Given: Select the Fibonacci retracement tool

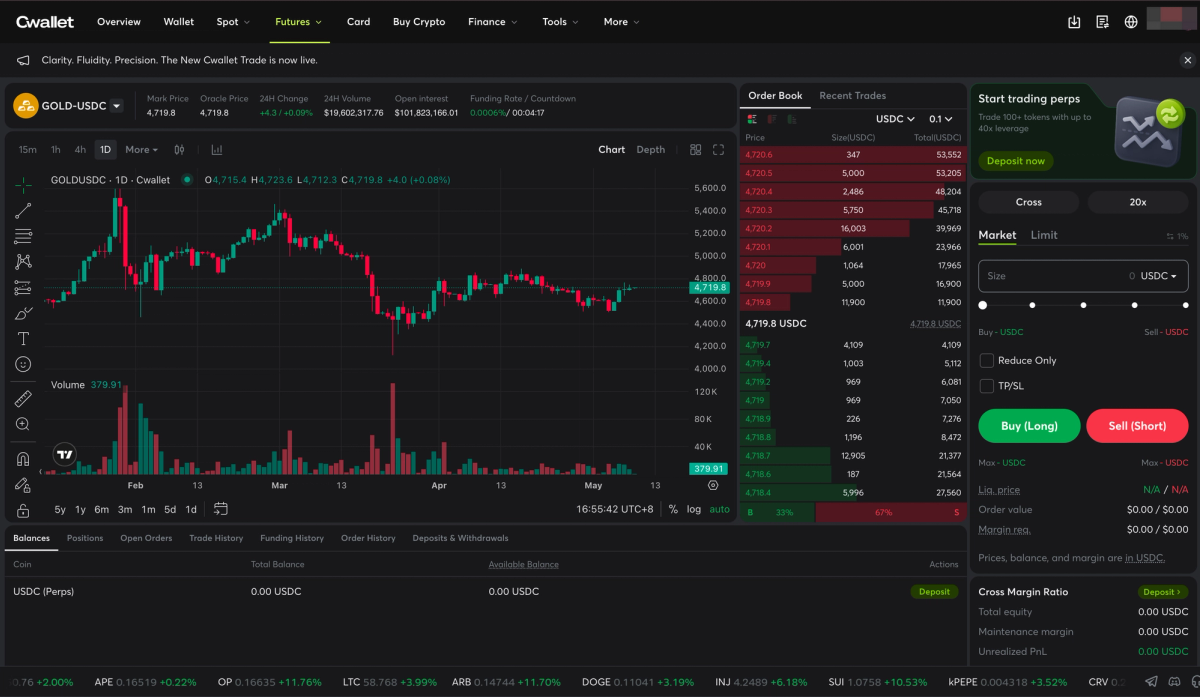Looking at the screenshot, I should 23,236.
